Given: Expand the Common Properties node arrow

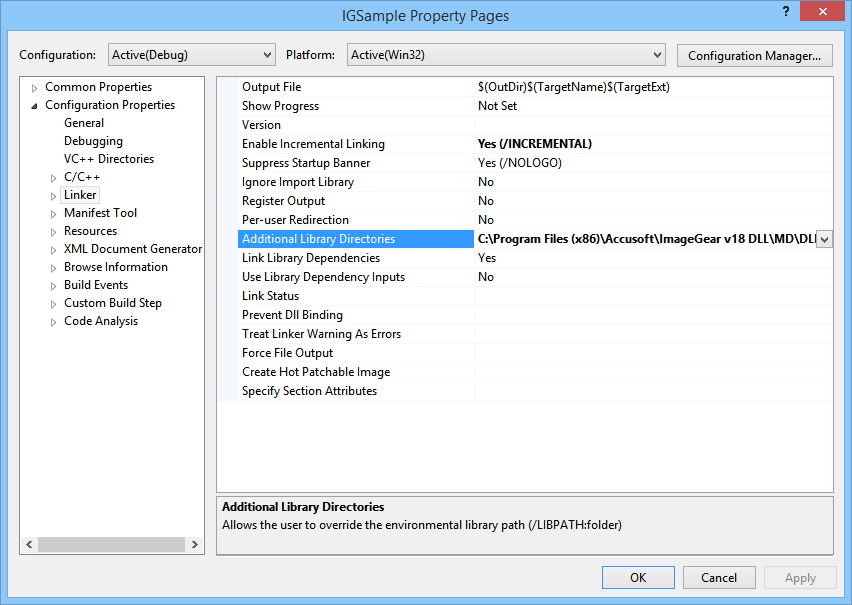Looking at the screenshot, I should (35, 88).
